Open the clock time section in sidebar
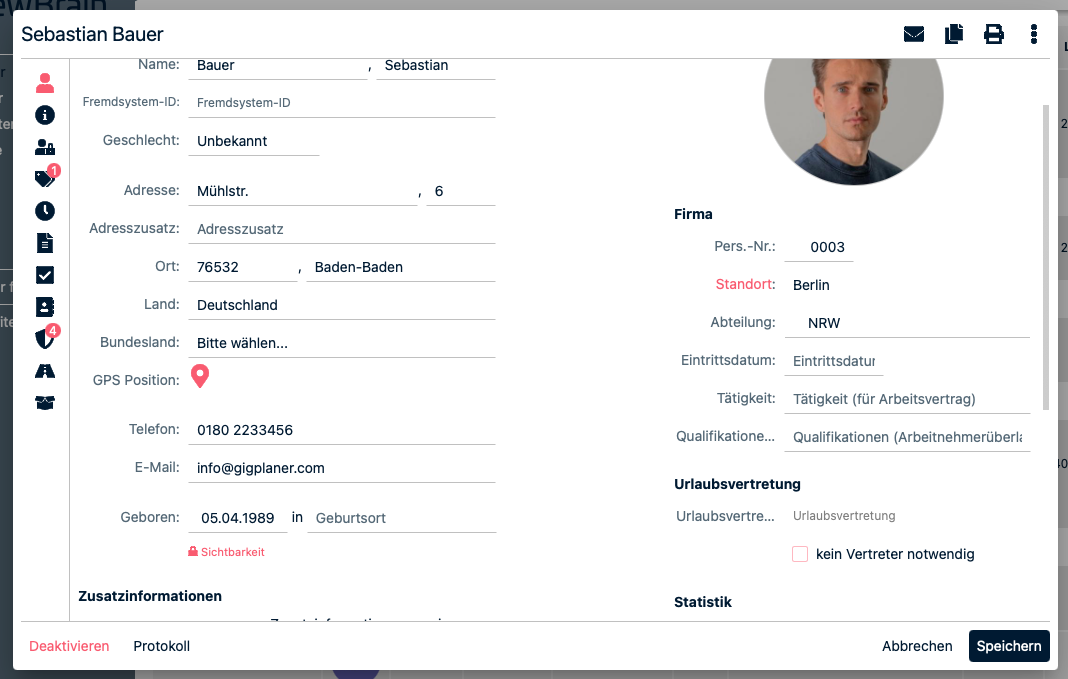Screen dimensions: 1068x679 (x=45, y=211)
